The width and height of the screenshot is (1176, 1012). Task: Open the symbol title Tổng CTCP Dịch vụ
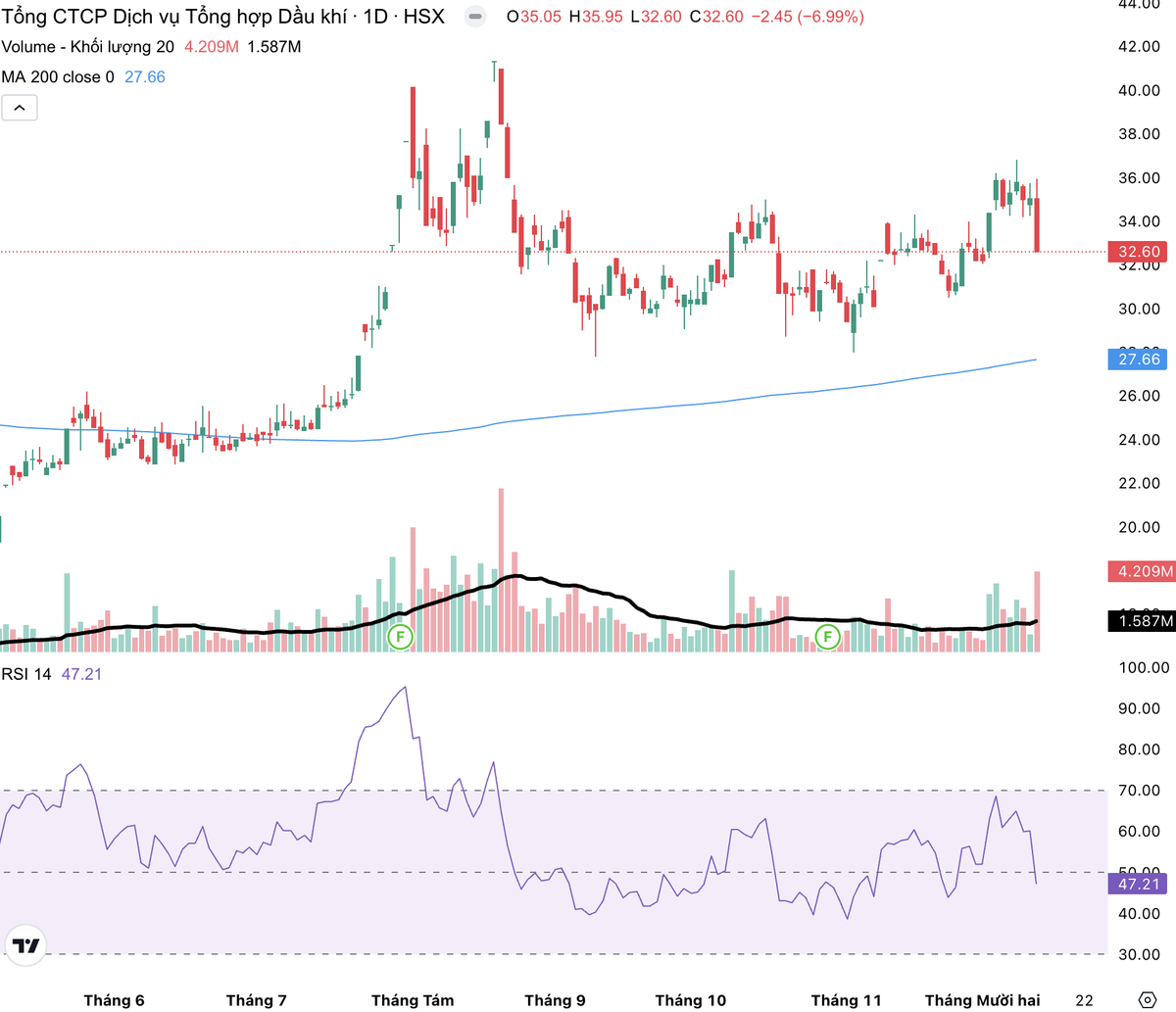click(176, 17)
